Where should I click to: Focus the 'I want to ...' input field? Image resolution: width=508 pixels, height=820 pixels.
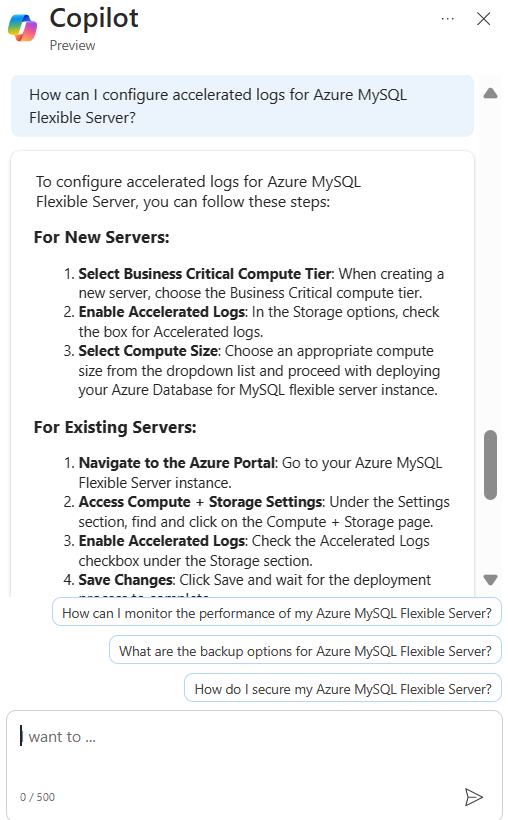point(254,748)
